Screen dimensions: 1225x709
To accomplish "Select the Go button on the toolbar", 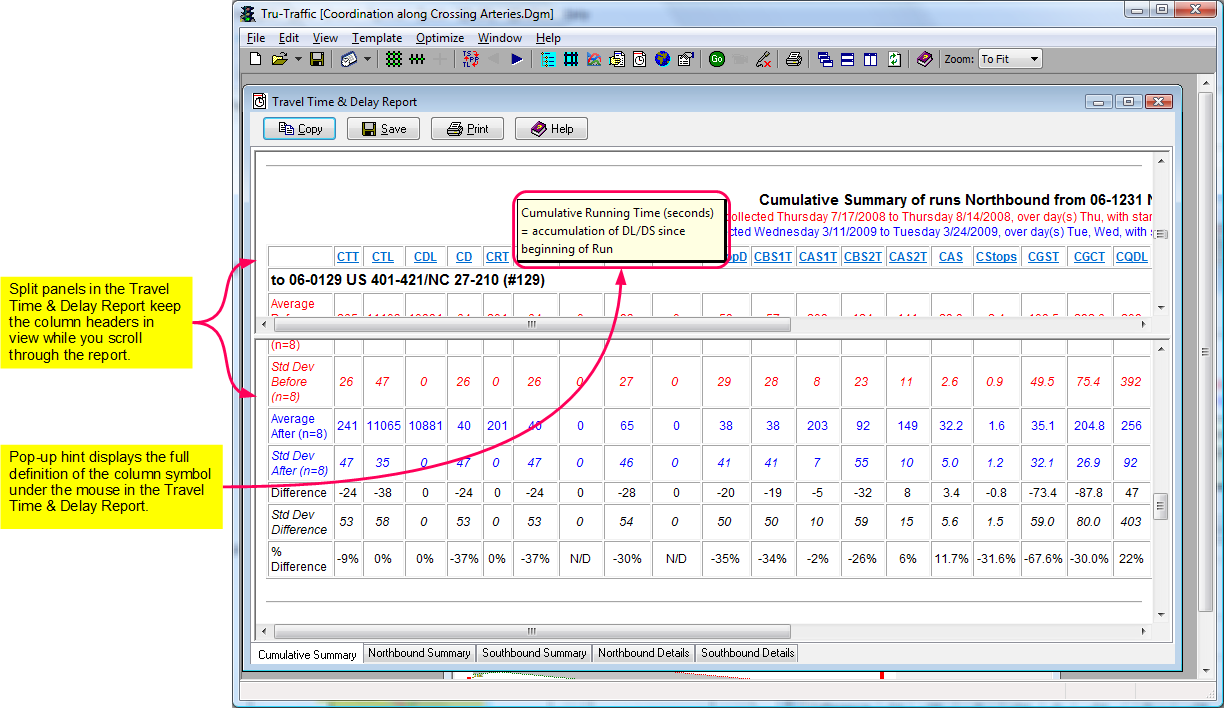I will coord(717,59).
